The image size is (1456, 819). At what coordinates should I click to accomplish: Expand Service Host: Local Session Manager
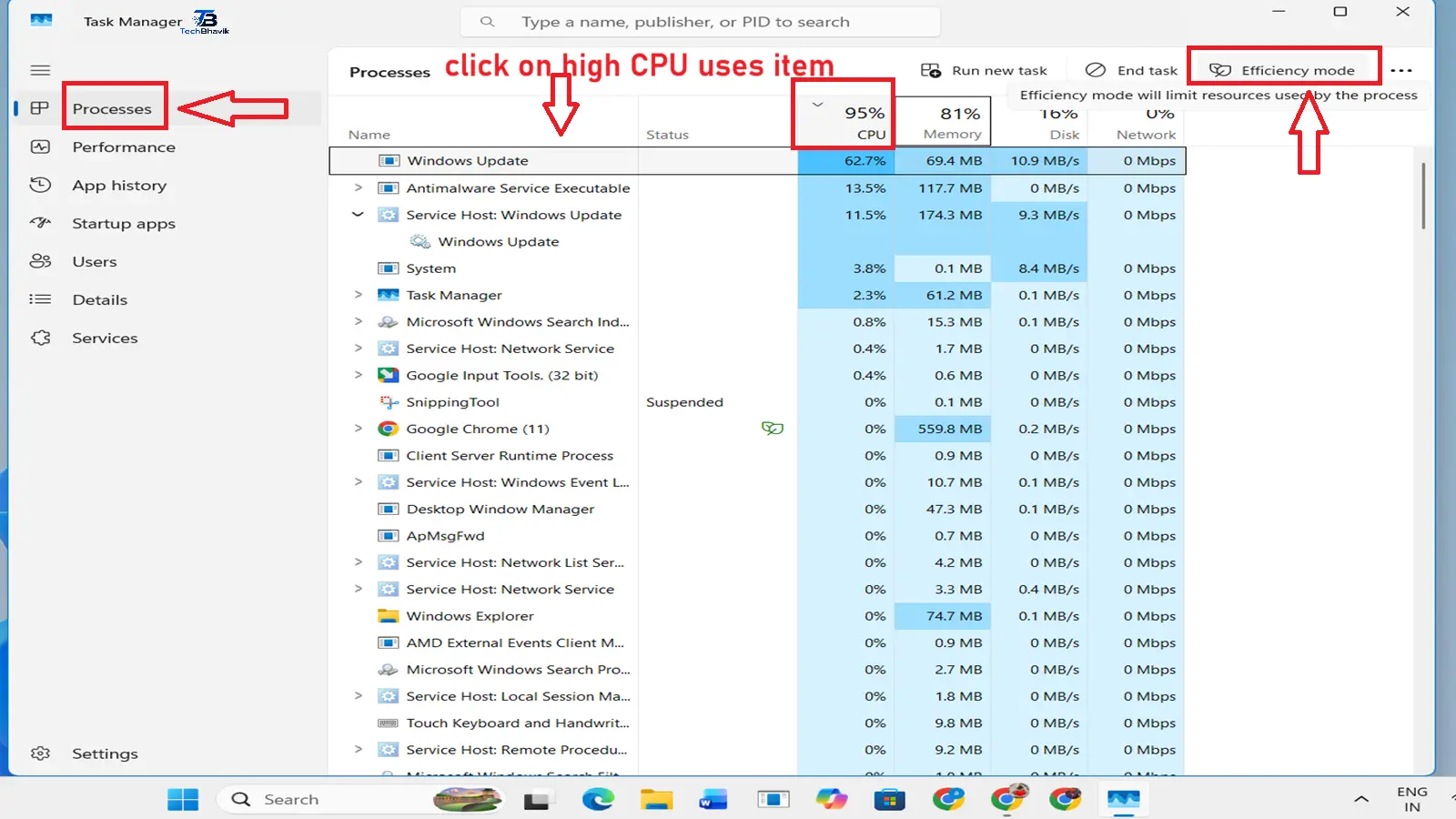pos(358,696)
